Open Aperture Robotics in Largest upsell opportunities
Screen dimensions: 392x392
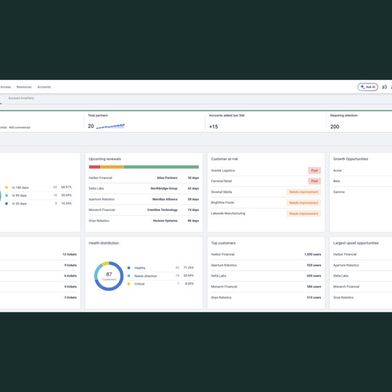[x=346, y=265]
